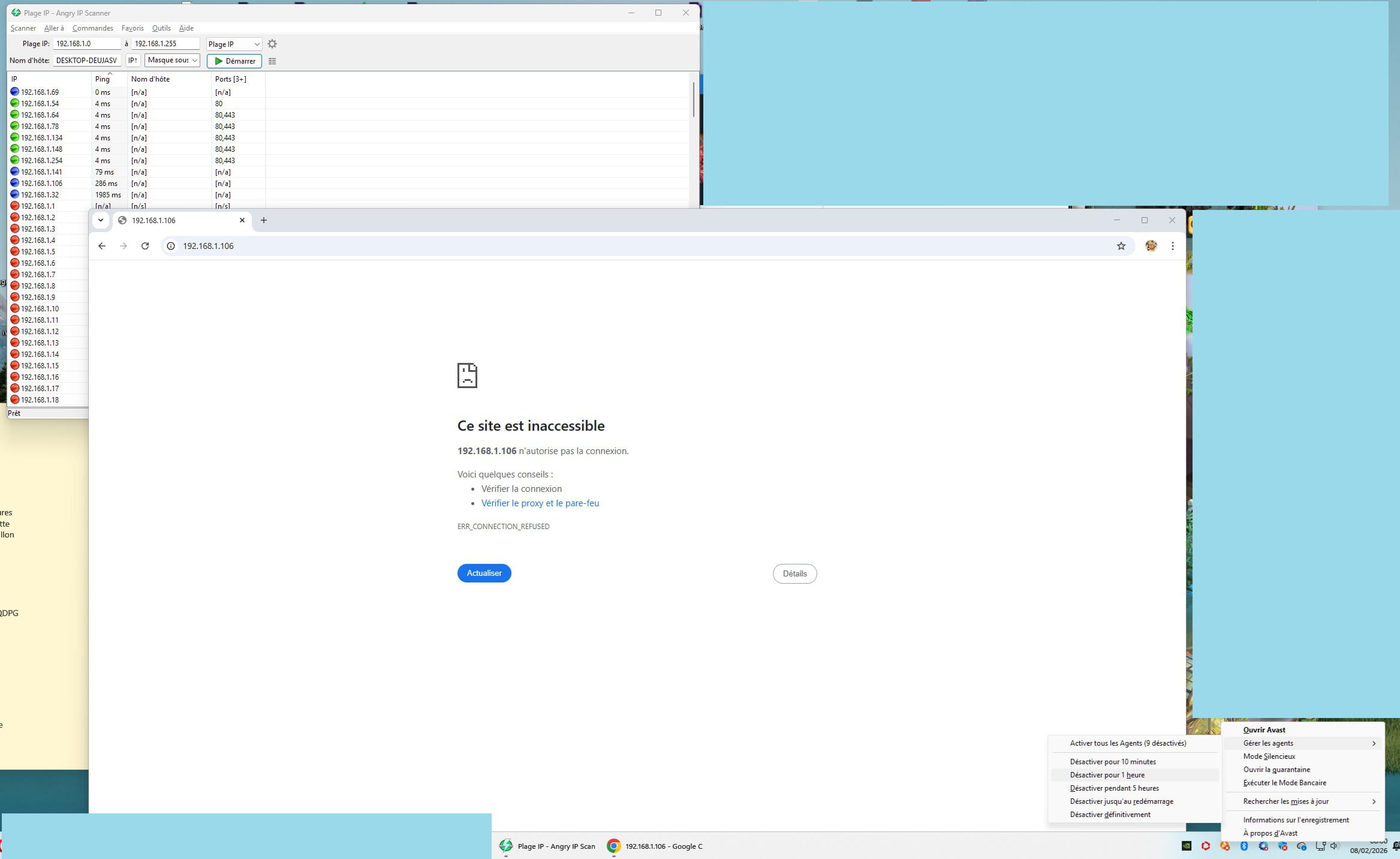Reload the 192.168.1.106 page
Viewport: 1400px width, 859px height.
[145, 246]
